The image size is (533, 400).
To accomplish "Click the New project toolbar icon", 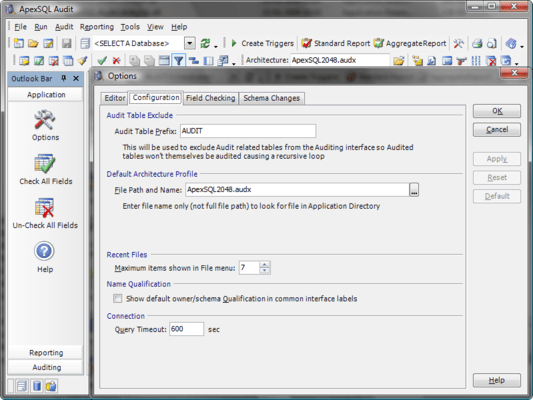I will 19,43.
